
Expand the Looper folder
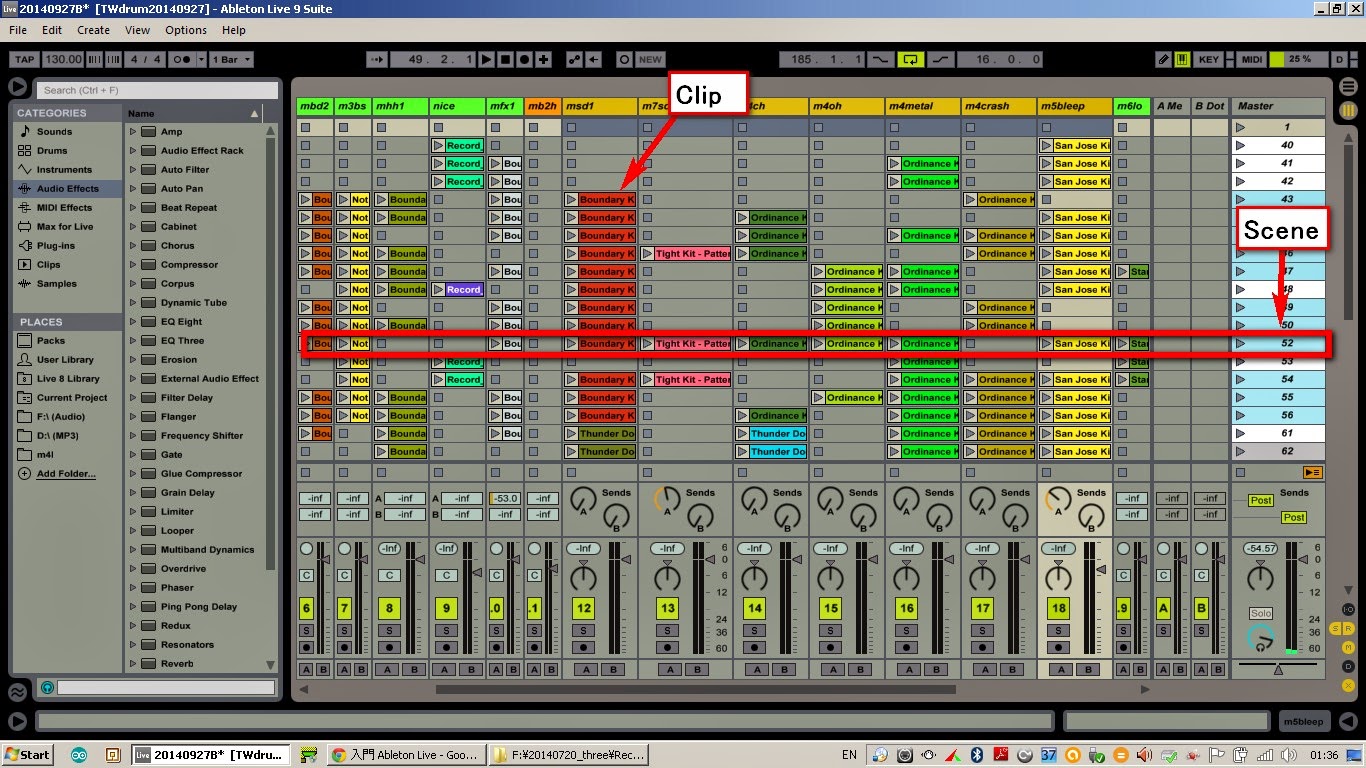click(133, 530)
